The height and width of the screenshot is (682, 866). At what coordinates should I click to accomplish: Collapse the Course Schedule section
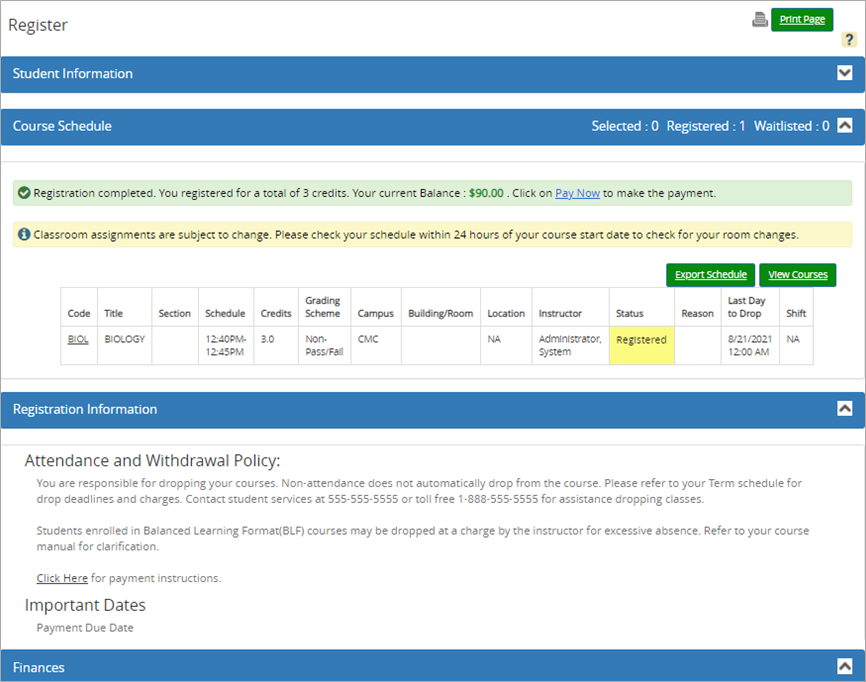(x=845, y=126)
